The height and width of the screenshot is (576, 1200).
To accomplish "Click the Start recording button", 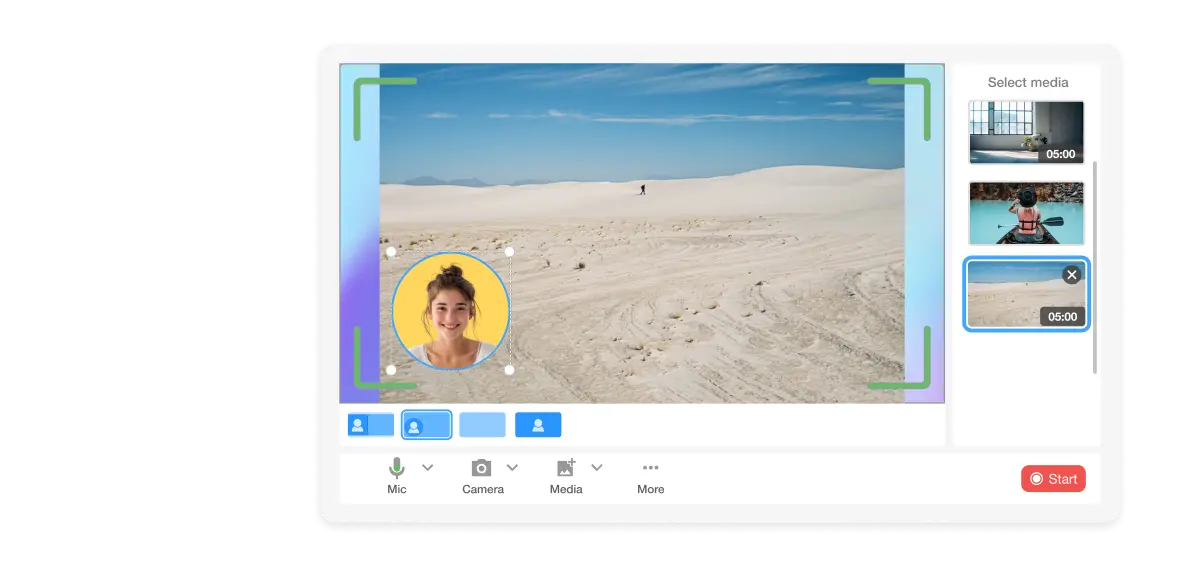I will 1053,478.
